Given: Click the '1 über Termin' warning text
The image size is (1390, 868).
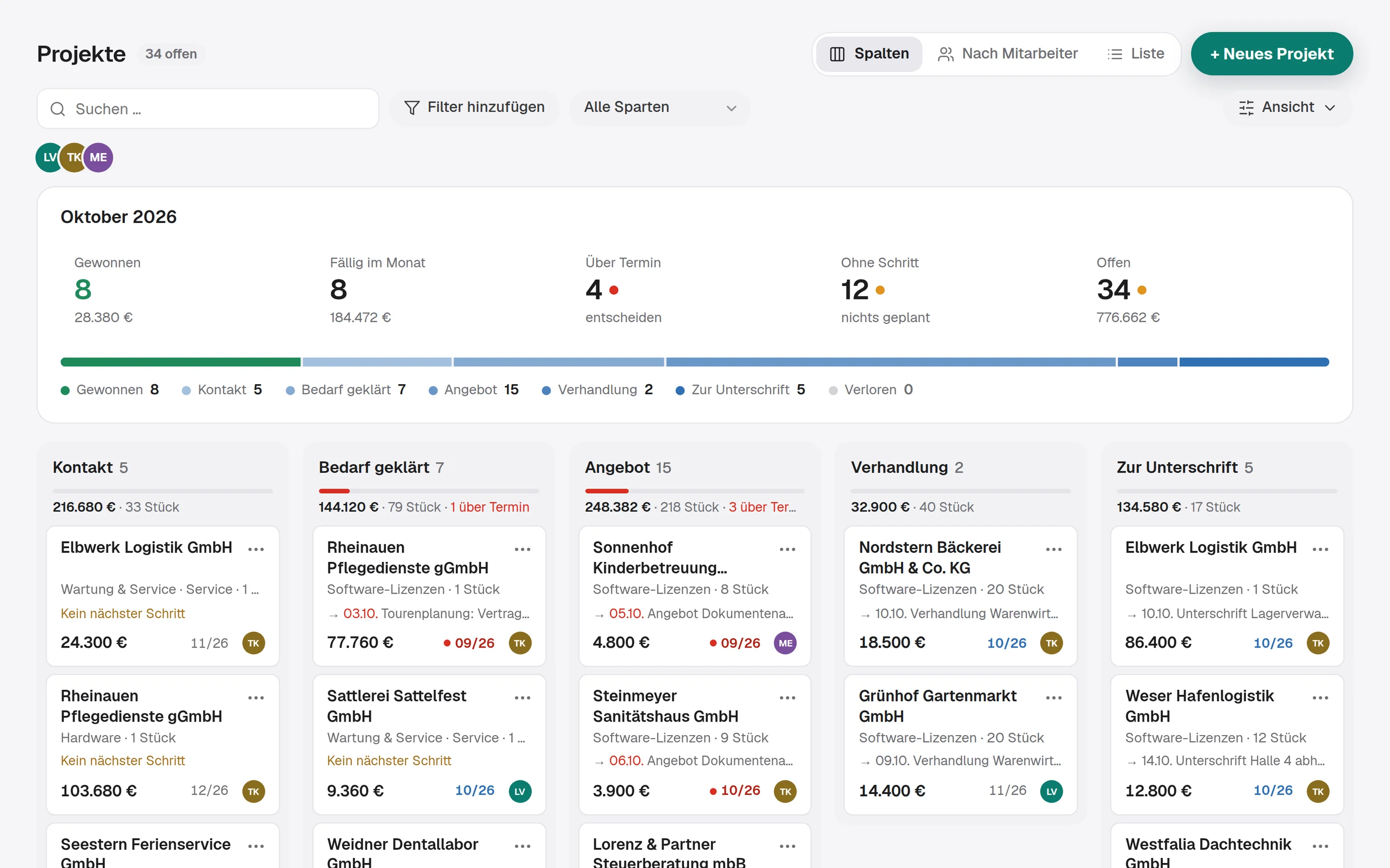Looking at the screenshot, I should tap(490, 508).
